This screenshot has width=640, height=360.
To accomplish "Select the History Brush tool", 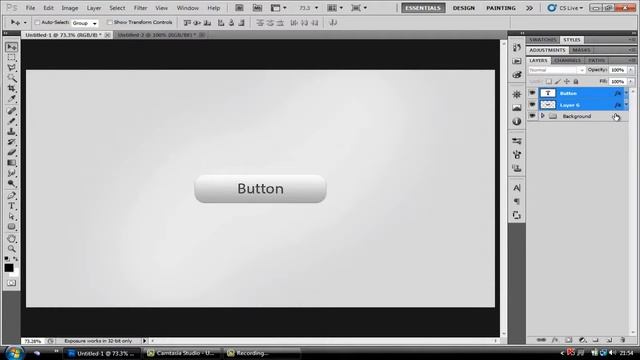I will pyautogui.click(x=11, y=142).
